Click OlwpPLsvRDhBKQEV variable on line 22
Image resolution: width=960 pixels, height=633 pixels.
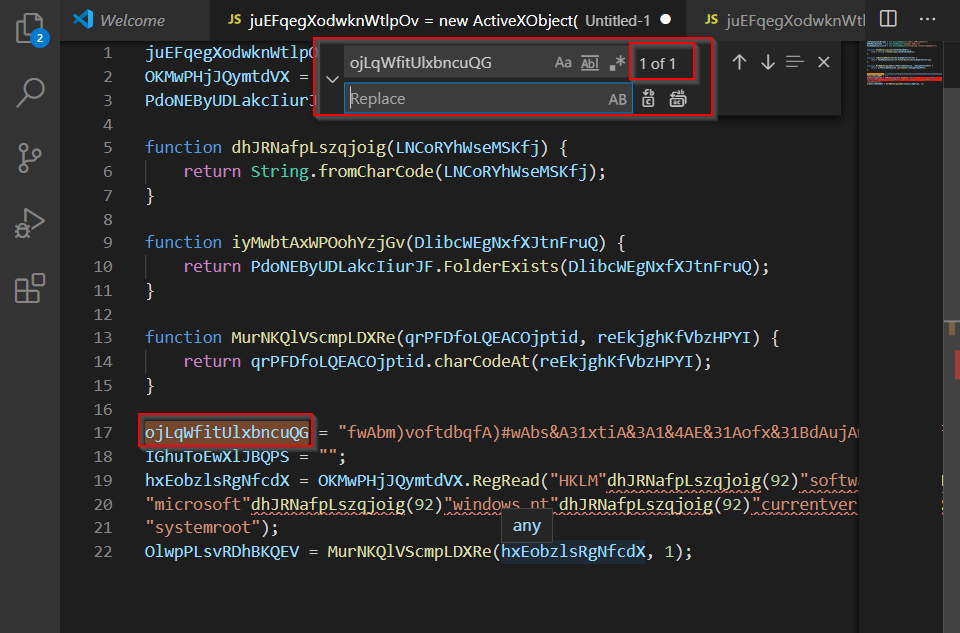tap(222, 551)
